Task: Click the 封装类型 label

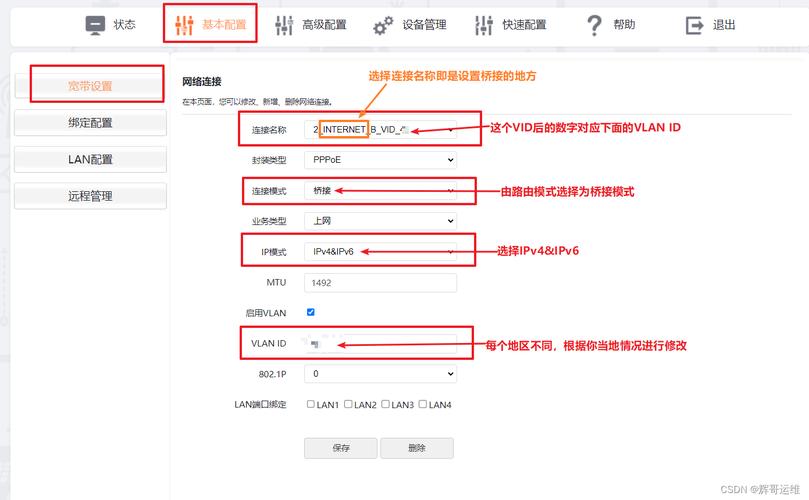Action: [x=269, y=160]
